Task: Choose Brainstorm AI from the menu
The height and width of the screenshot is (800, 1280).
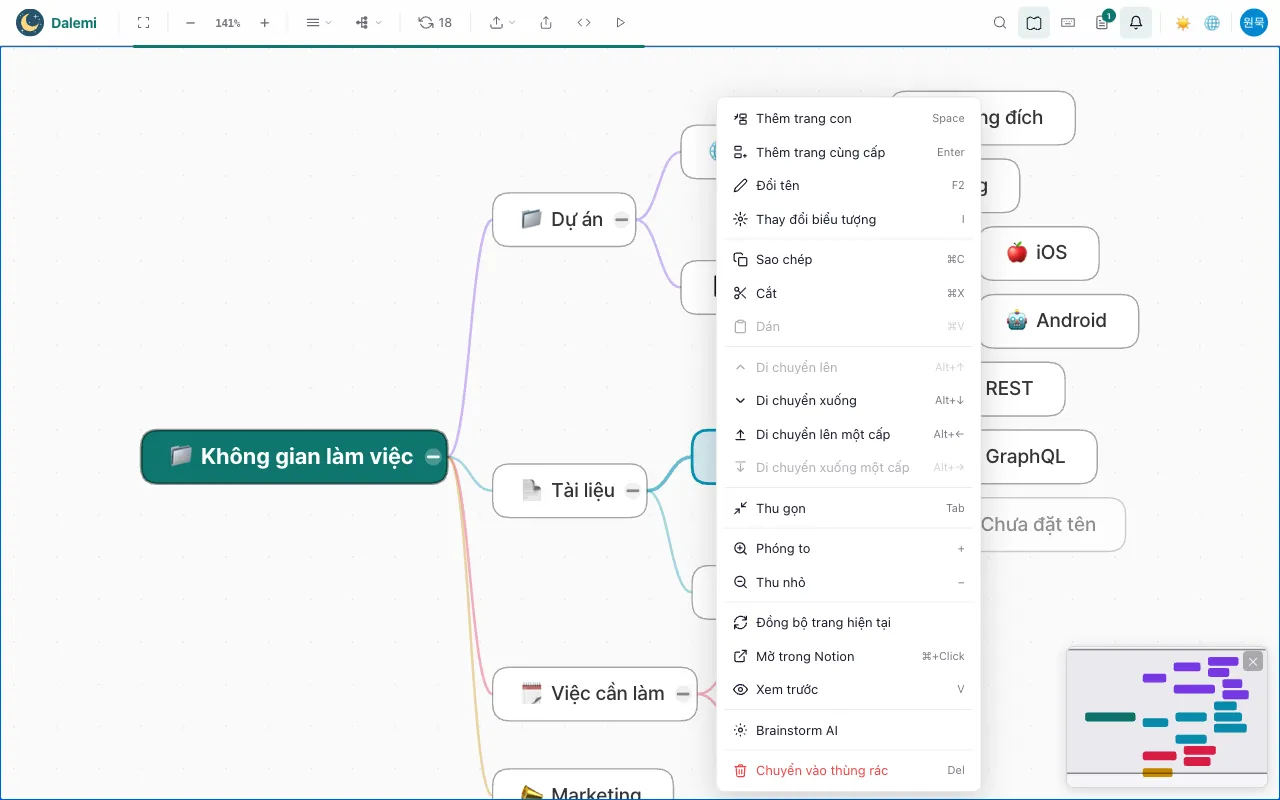Action: tap(849, 730)
